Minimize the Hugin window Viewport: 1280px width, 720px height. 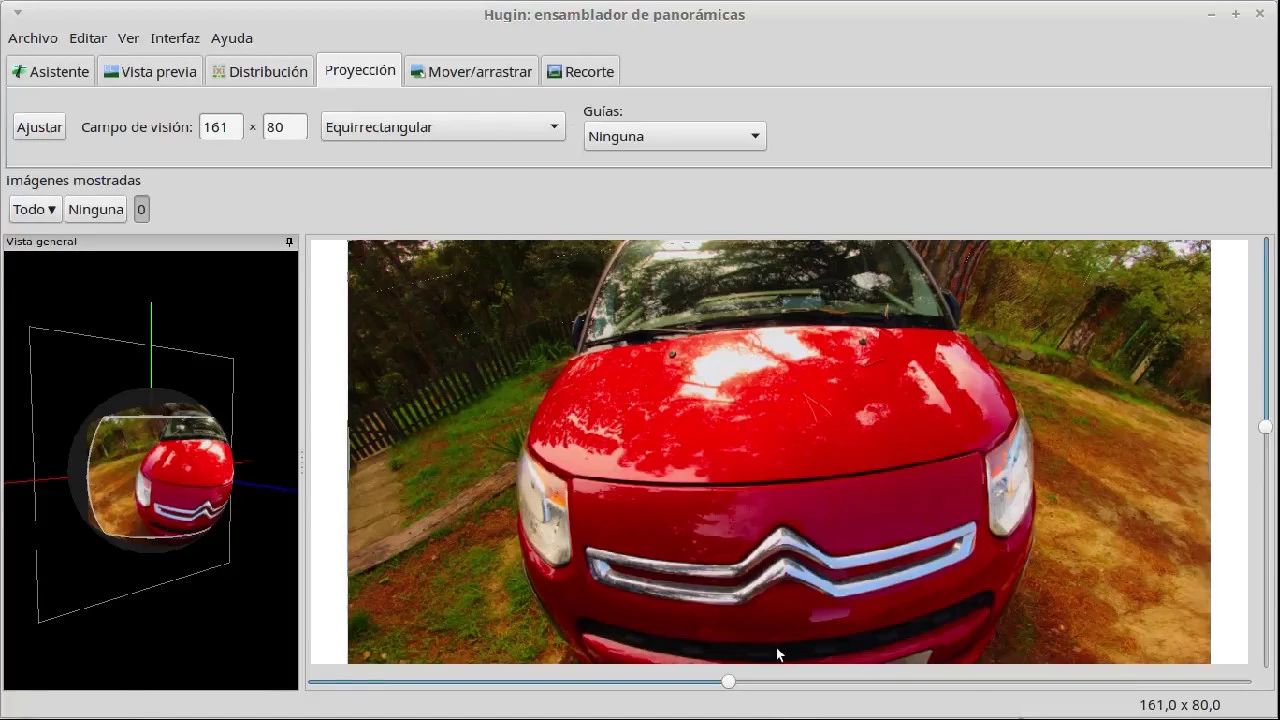tap(1211, 14)
